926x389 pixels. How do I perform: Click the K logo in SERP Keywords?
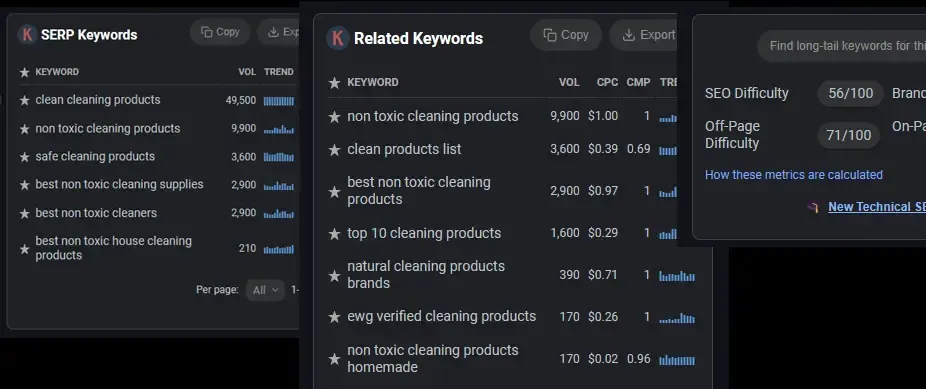[27, 34]
